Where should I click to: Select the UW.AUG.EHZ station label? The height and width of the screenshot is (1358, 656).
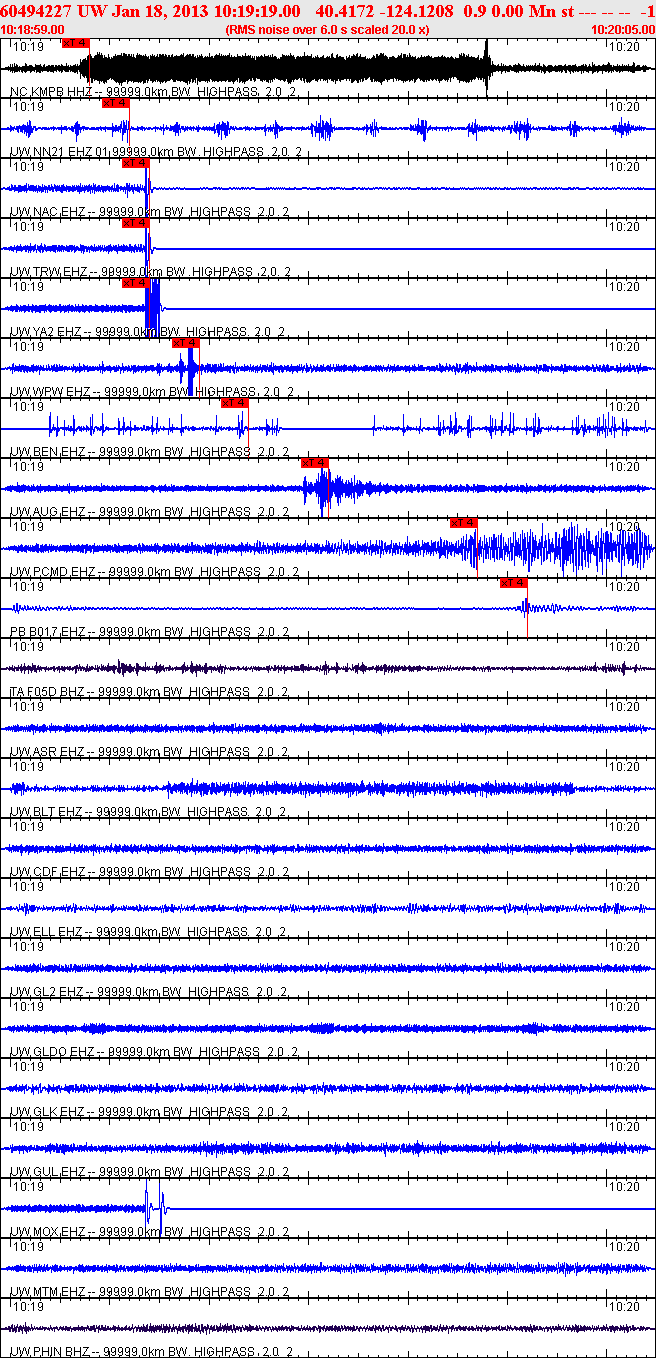[150, 512]
